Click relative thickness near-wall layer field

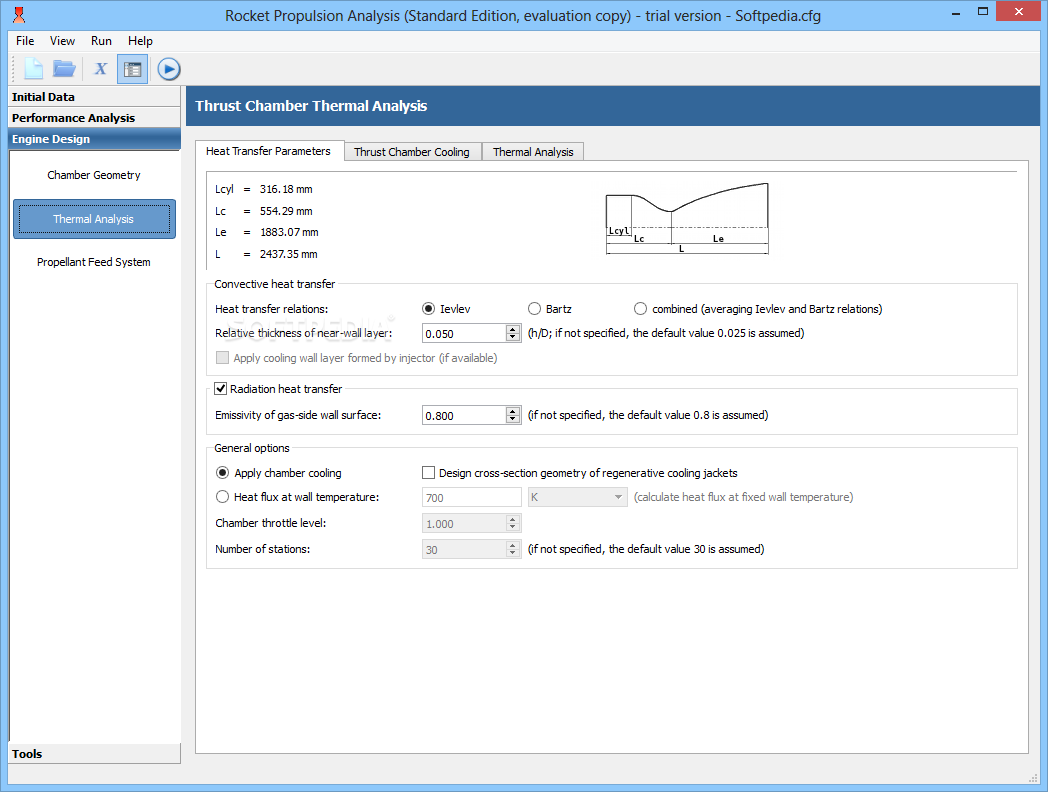464,333
